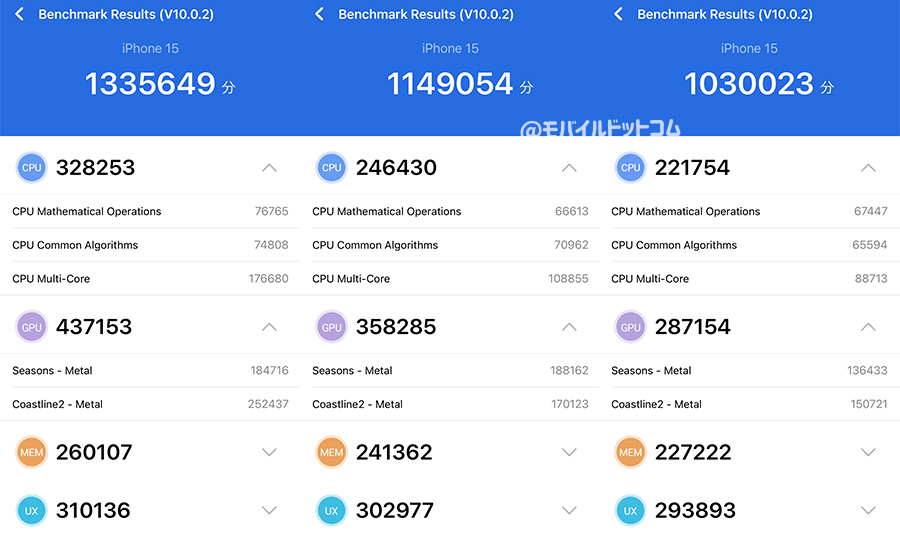Collapse the CPU 221754 section
The image size is (900, 539).
click(868, 168)
